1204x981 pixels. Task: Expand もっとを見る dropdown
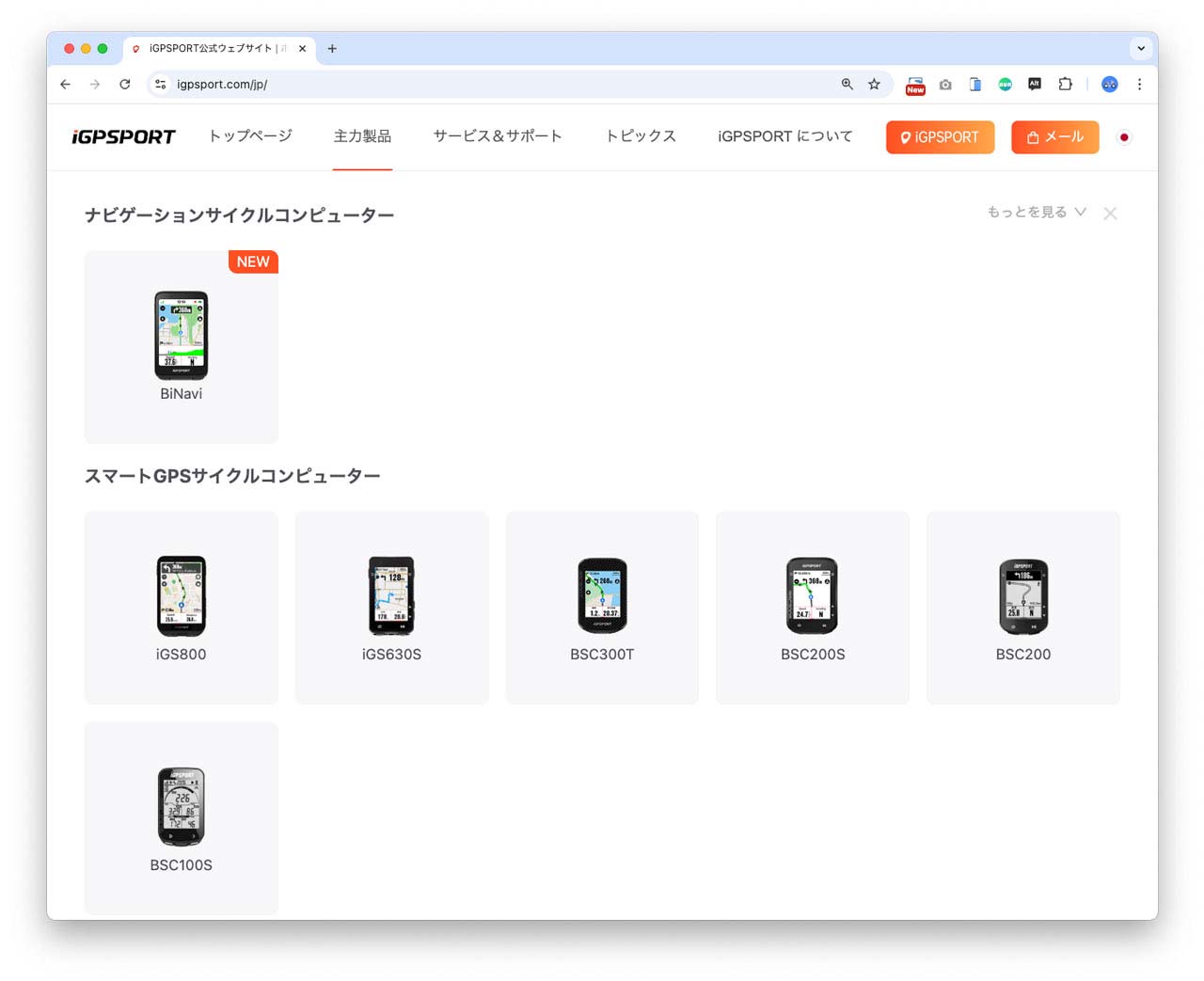[x=1037, y=212]
